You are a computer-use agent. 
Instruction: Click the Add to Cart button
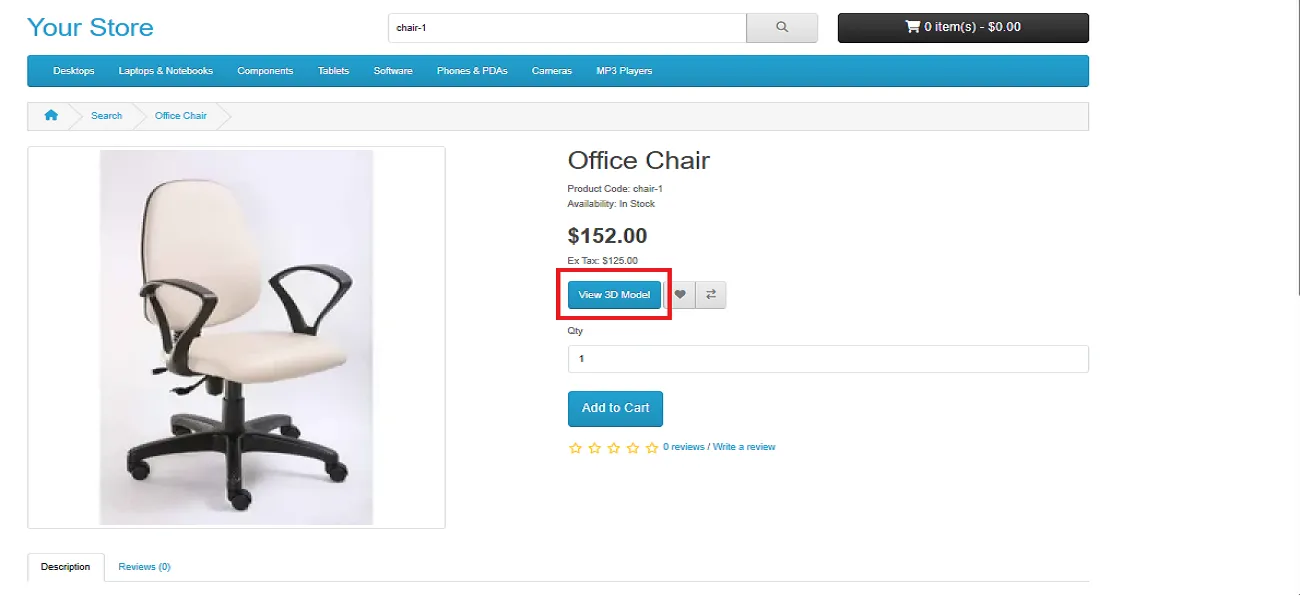(x=615, y=408)
